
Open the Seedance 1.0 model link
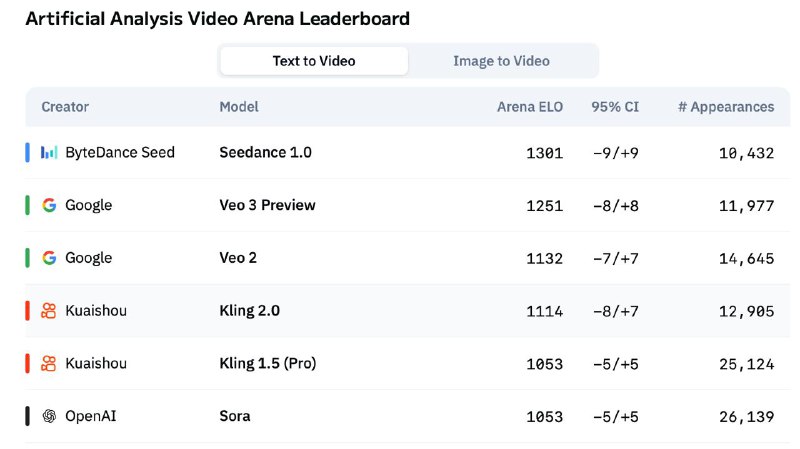(x=265, y=153)
